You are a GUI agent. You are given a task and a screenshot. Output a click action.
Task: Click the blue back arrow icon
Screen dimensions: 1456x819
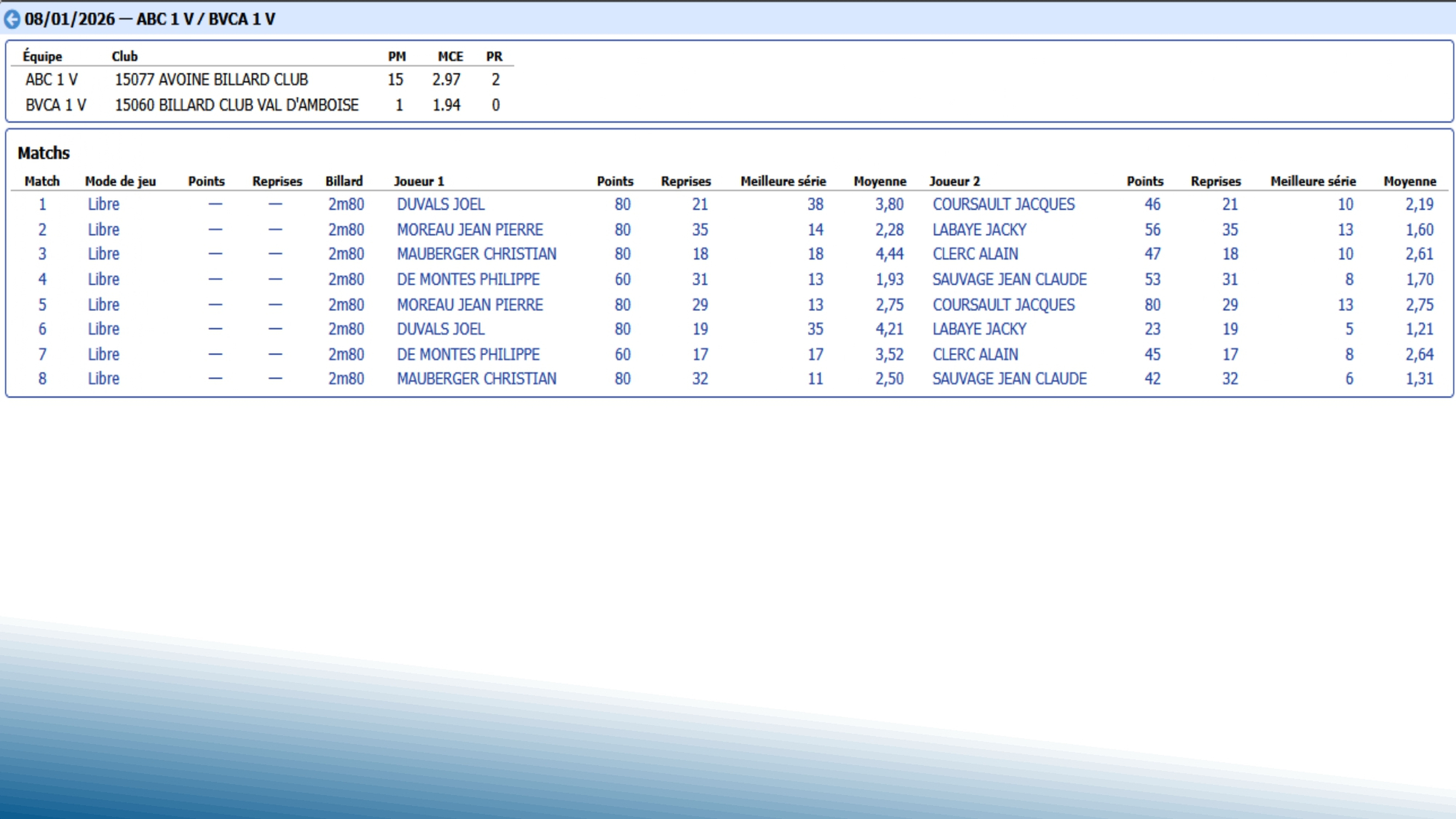coord(12,20)
